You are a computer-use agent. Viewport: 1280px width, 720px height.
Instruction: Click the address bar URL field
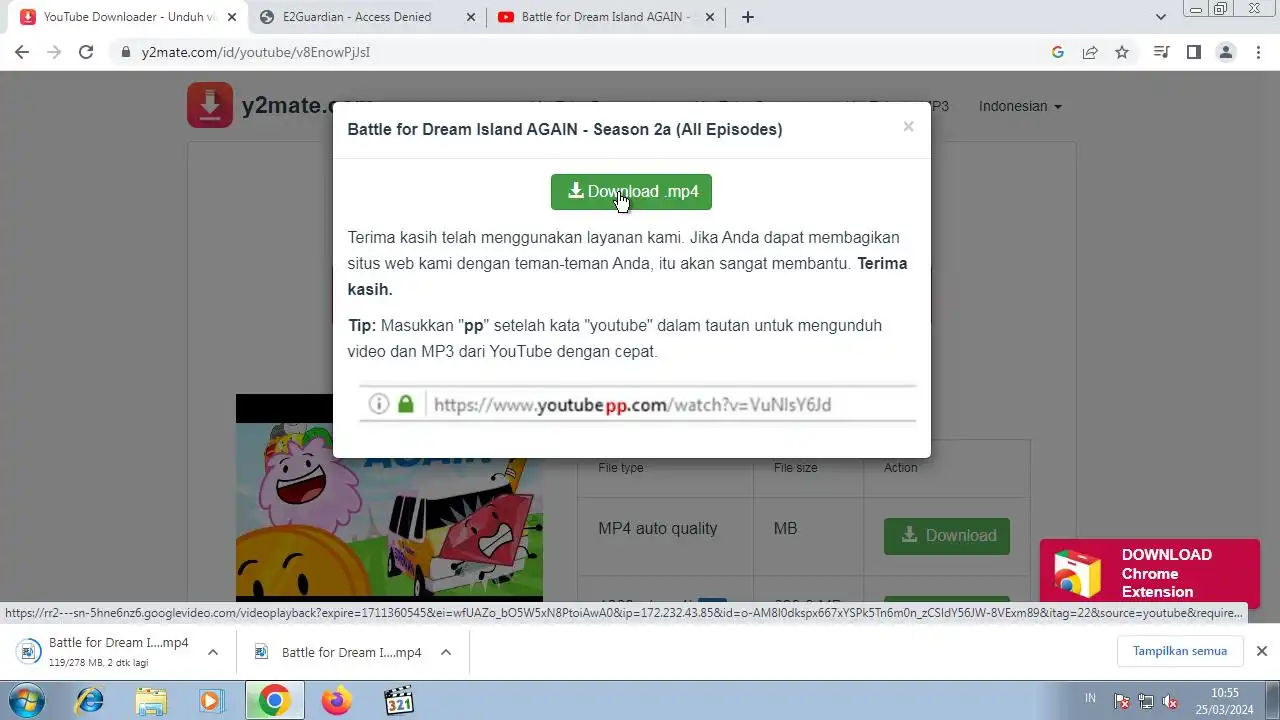[590, 52]
